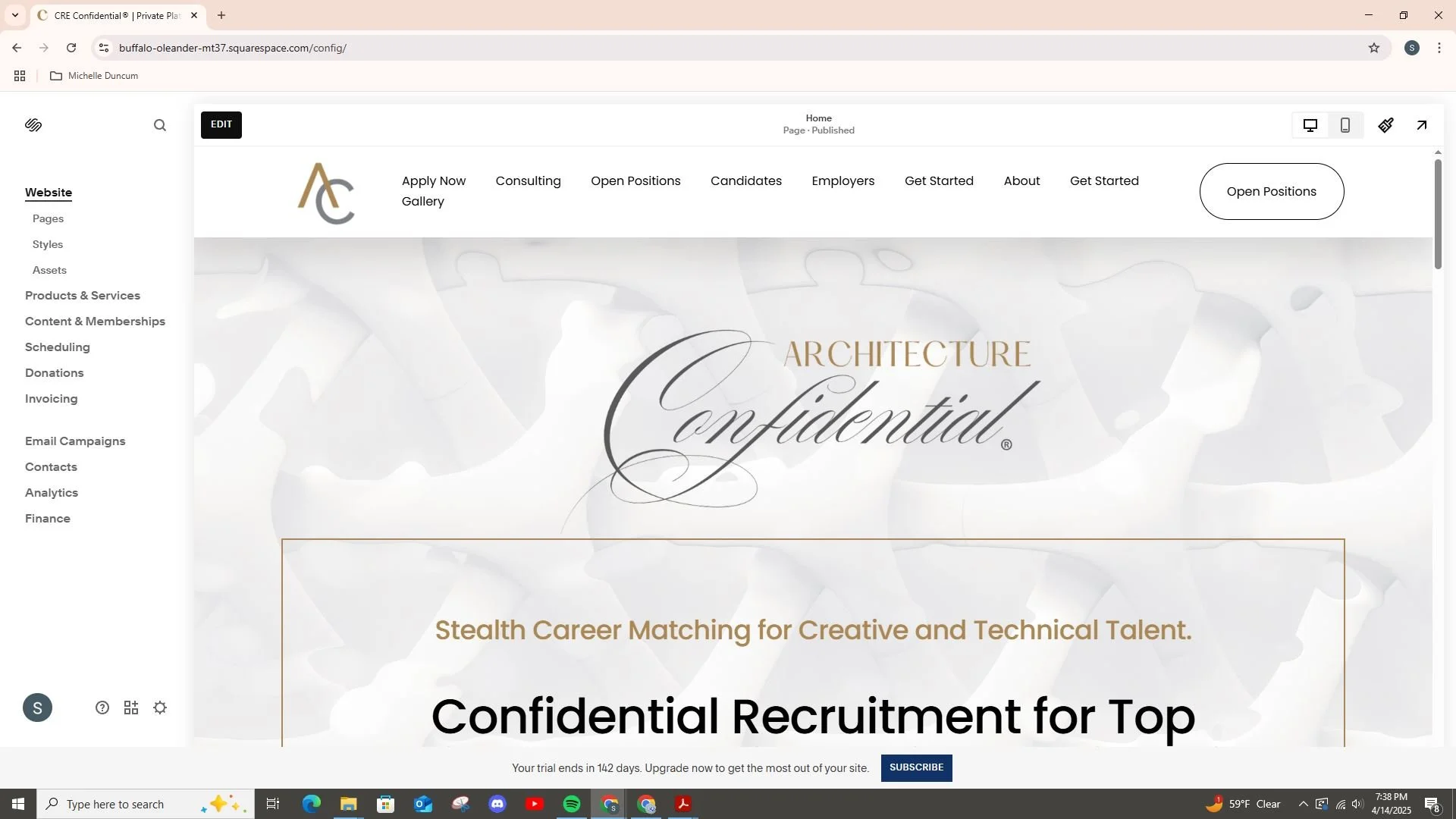The width and height of the screenshot is (1456, 819).
Task: Select the Analytics sidebar item
Action: (x=52, y=493)
